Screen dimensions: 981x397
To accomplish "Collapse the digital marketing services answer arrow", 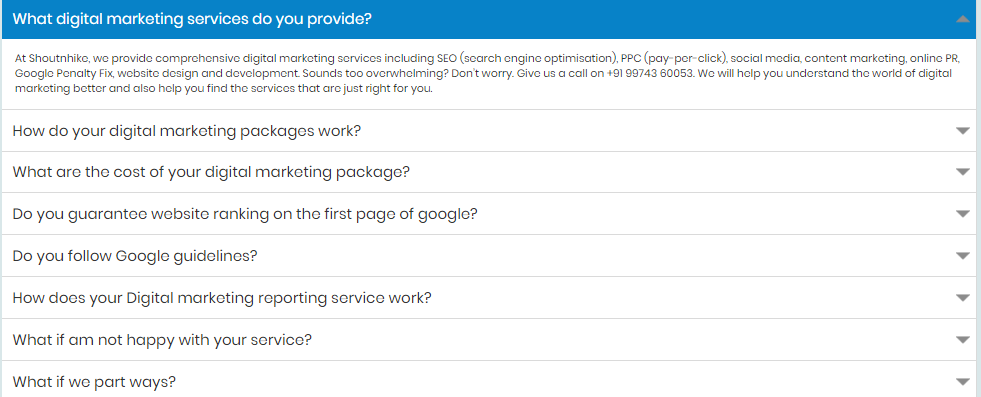I will click(963, 19).
